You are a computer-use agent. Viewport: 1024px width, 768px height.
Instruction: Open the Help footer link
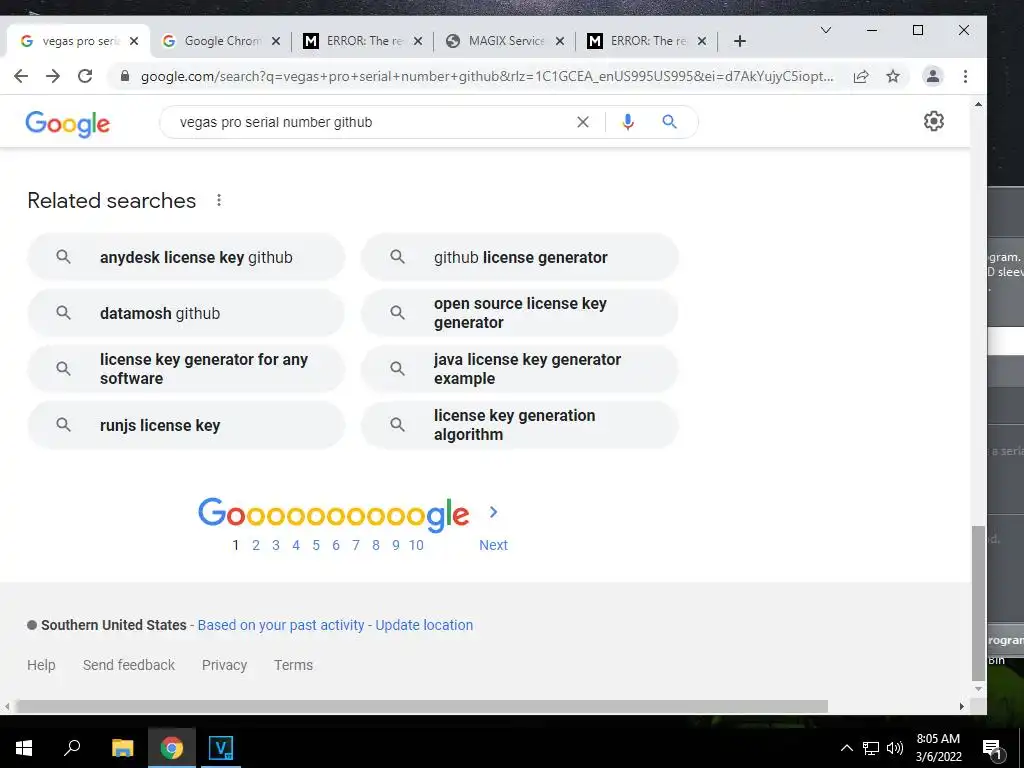41,665
